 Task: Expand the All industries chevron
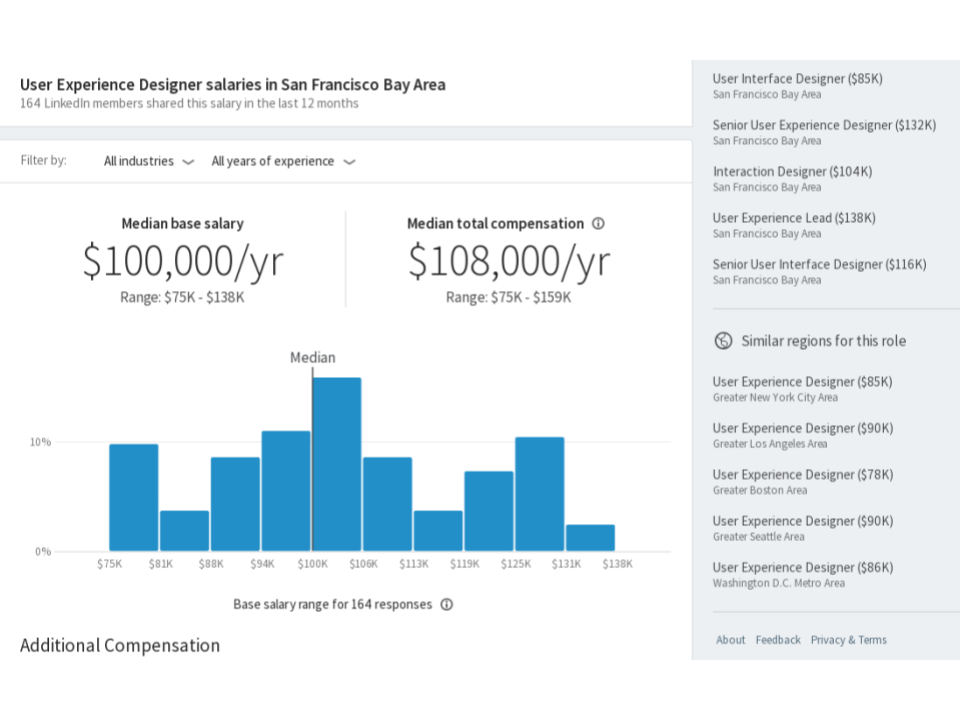coord(189,162)
